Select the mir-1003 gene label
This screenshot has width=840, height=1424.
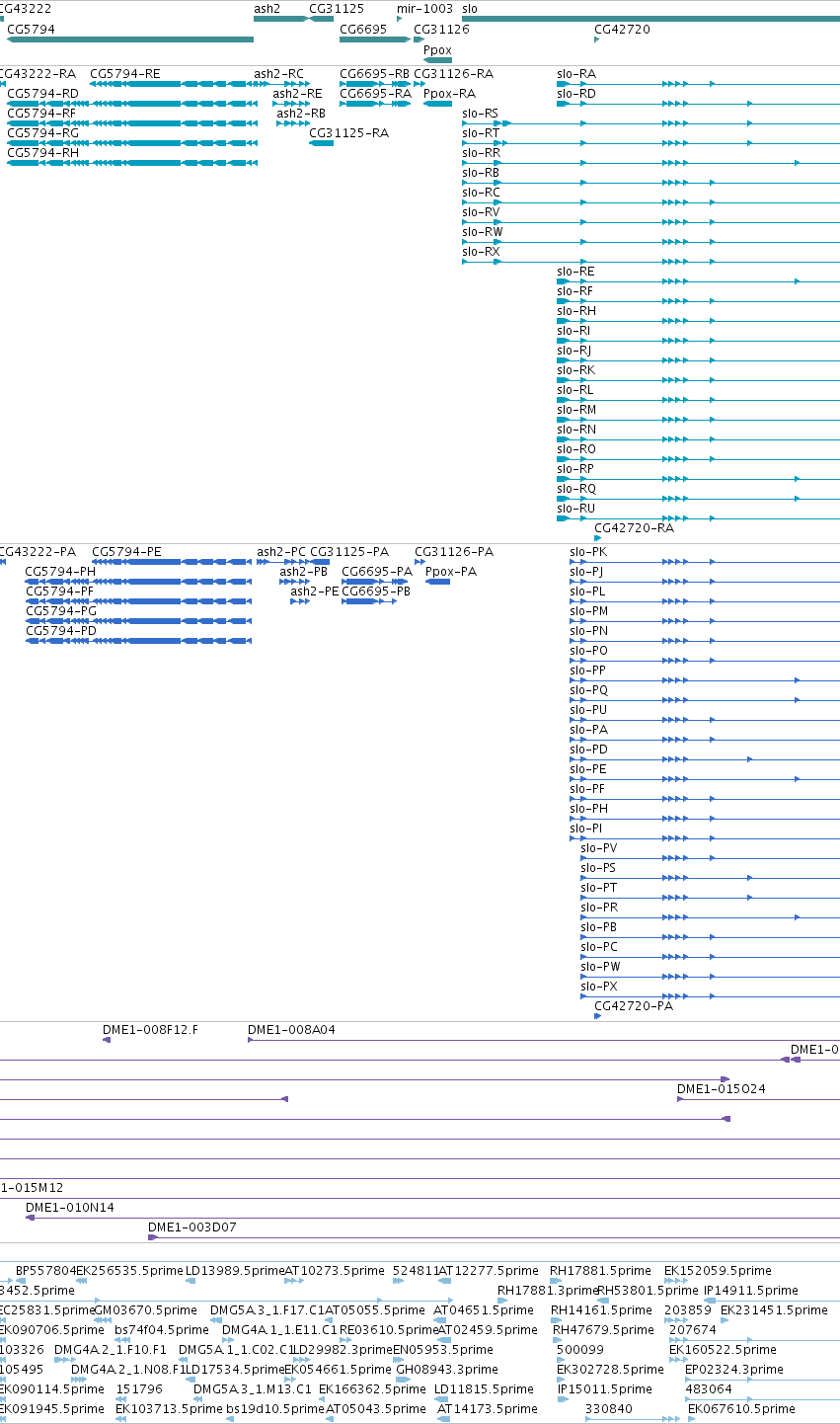click(424, 8)
